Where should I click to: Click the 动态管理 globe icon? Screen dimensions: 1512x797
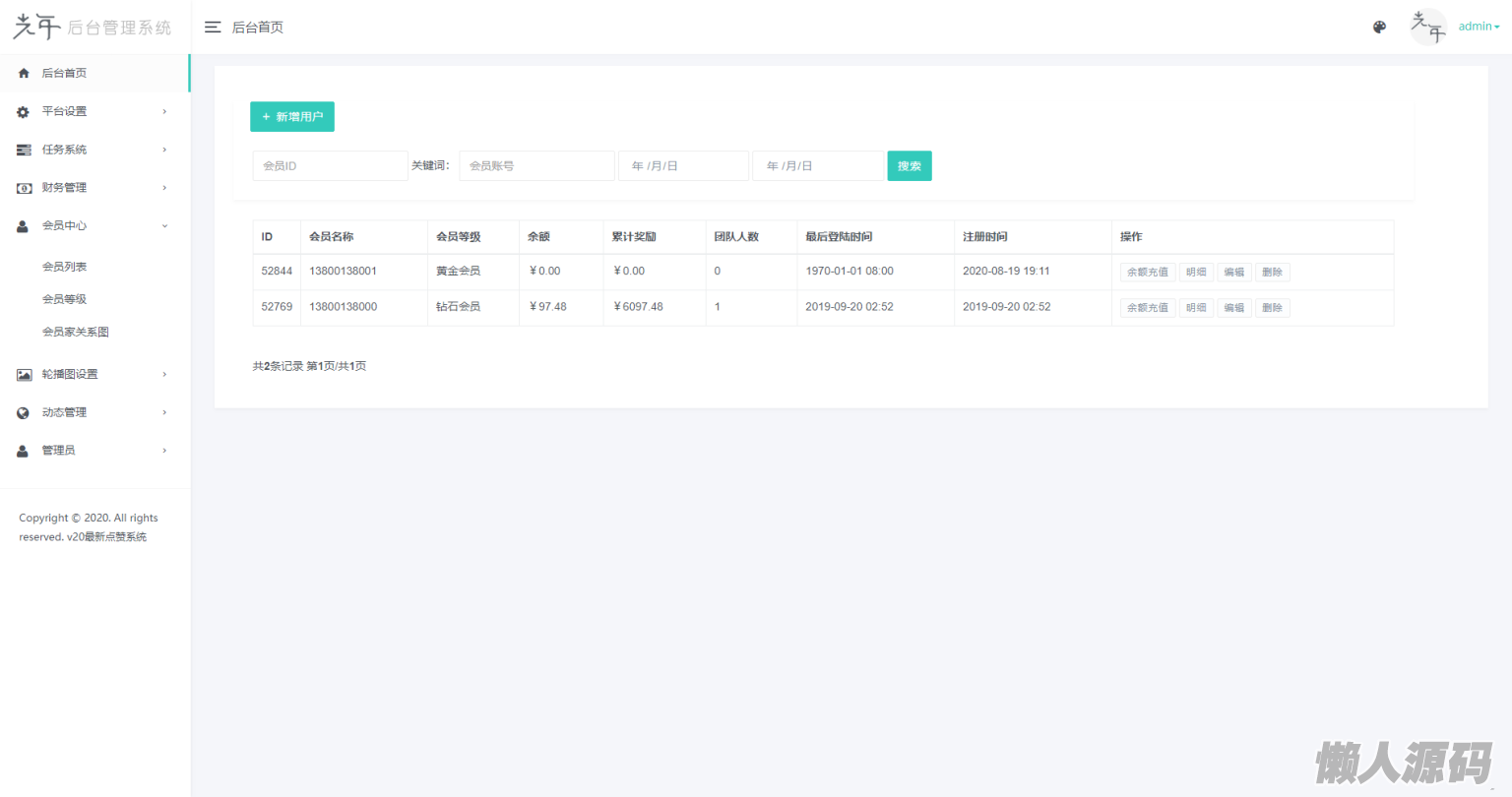[x=24, y=413]
